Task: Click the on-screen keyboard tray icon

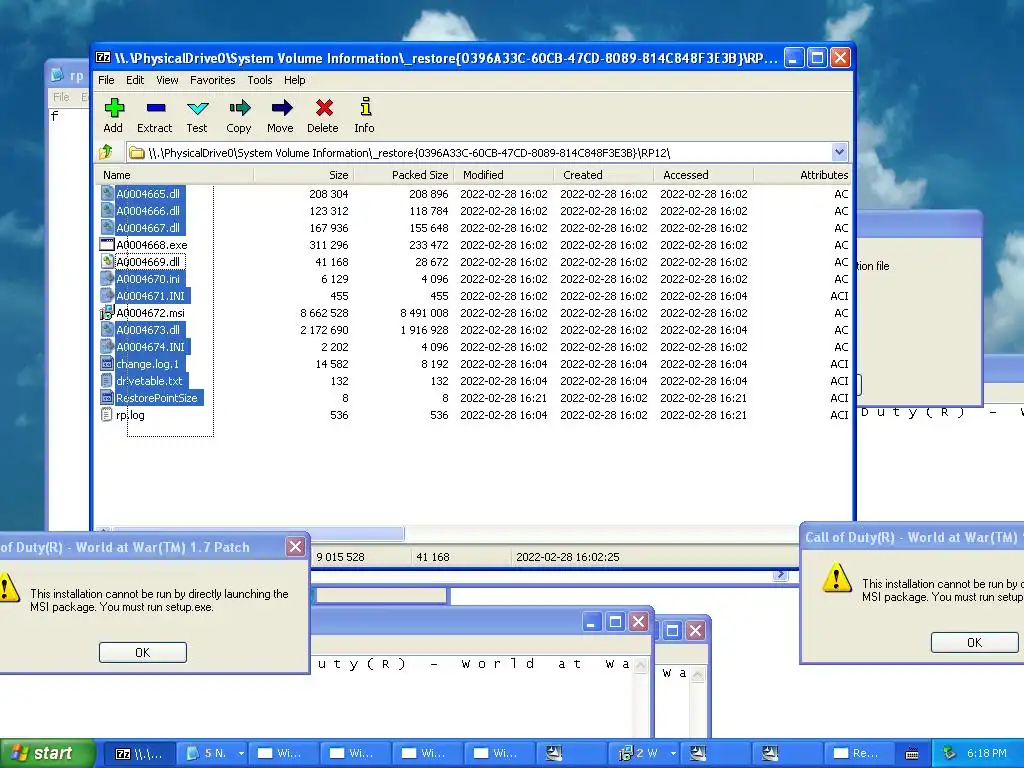Action: tap(912, 754)
